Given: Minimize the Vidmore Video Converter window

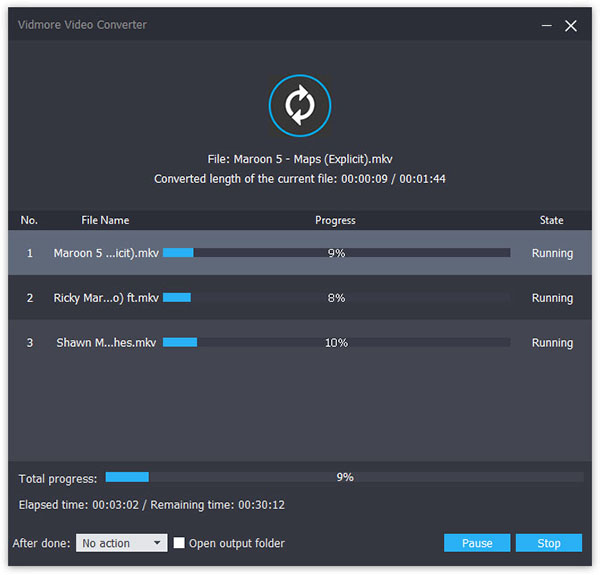Looking at the screenshot, I should pyautogui.click(x=546, y=26).
